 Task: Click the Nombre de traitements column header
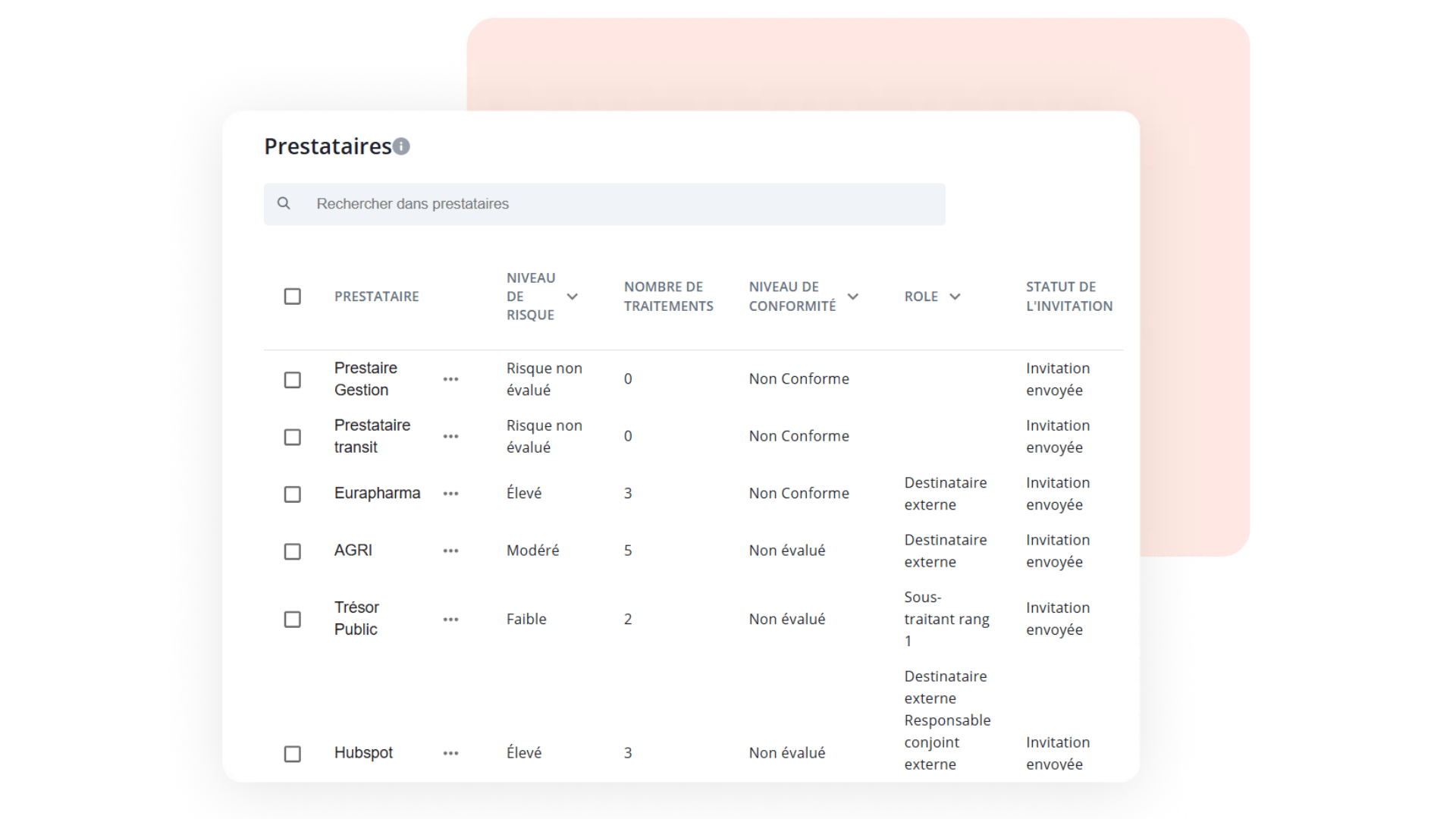point(668,297)
